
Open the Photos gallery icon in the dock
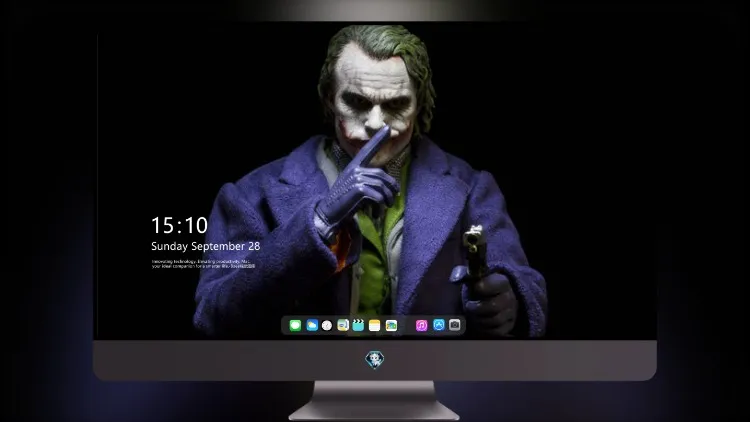coord(391,325)
